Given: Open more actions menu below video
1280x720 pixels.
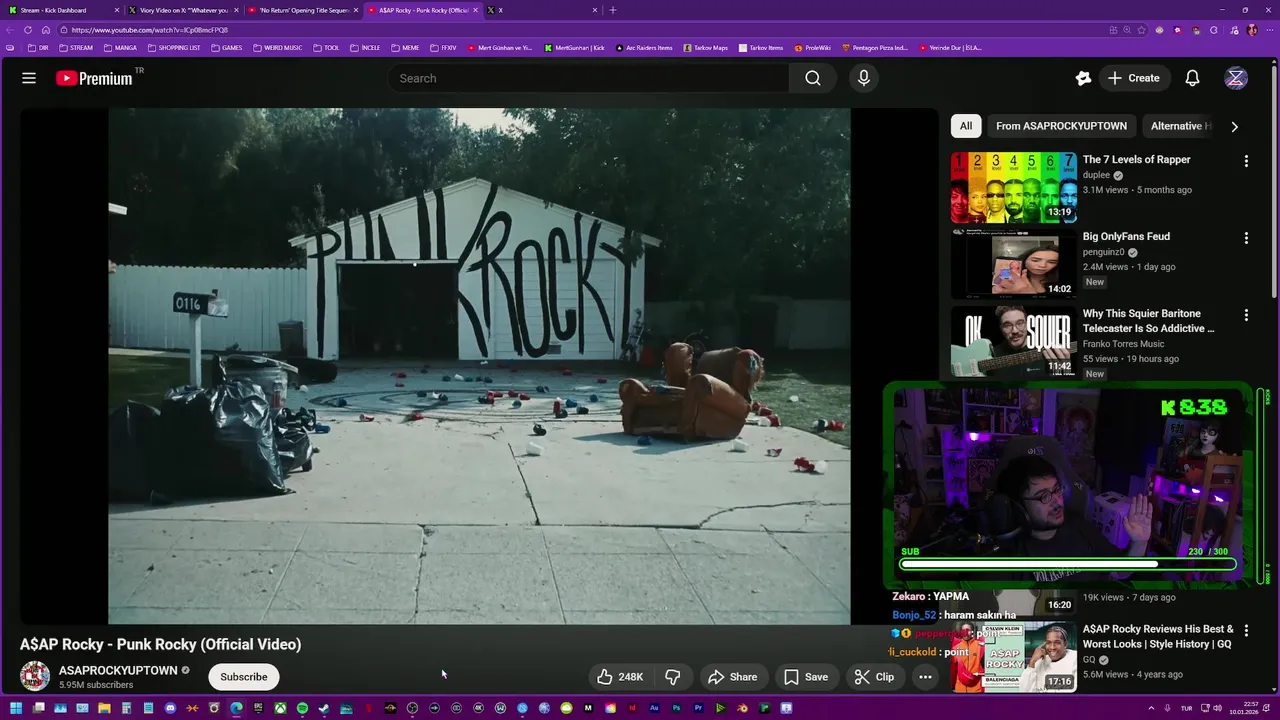Looking at the screenshot, I should [925, 677].
